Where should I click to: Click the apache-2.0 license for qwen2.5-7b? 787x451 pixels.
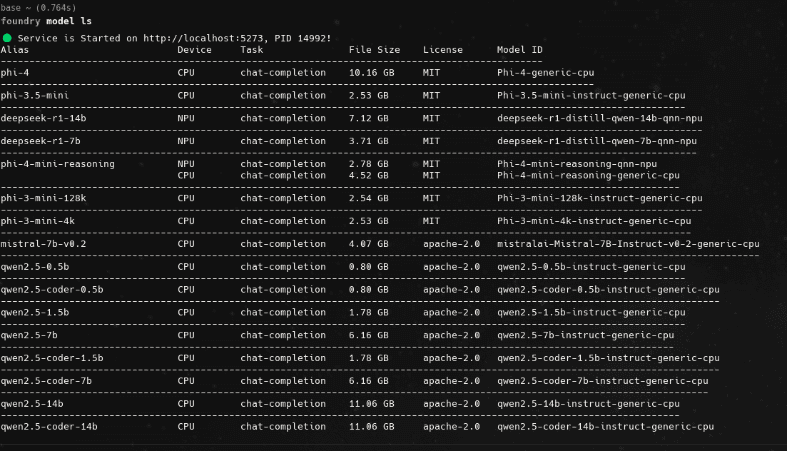(451, 335)
